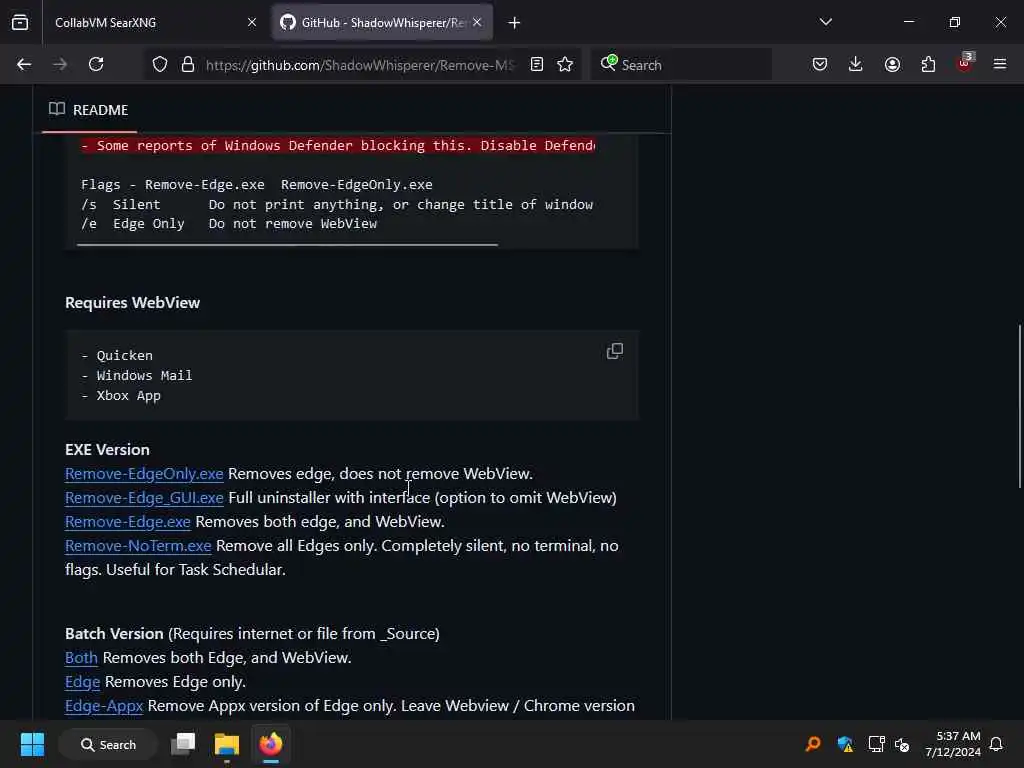This screenshot has width=1024, height=768.
Task: Open Firefox downloads panel
Action: coord(856,64)
